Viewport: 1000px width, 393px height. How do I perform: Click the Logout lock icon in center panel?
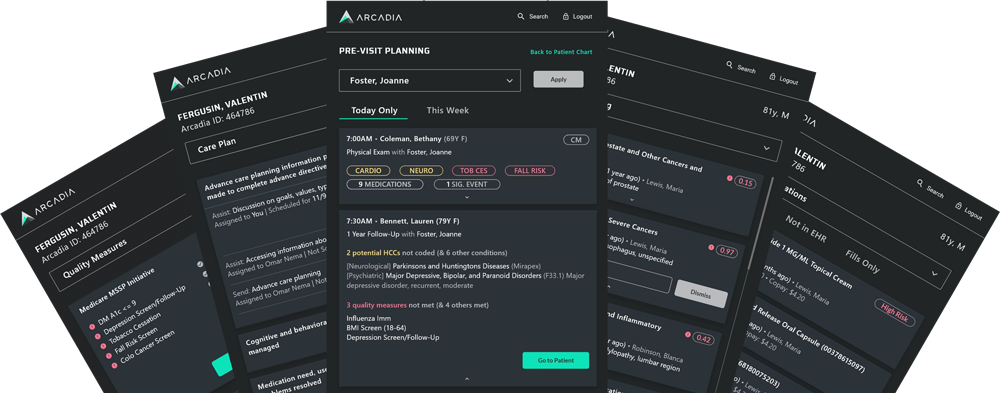(x=566, y=17)
